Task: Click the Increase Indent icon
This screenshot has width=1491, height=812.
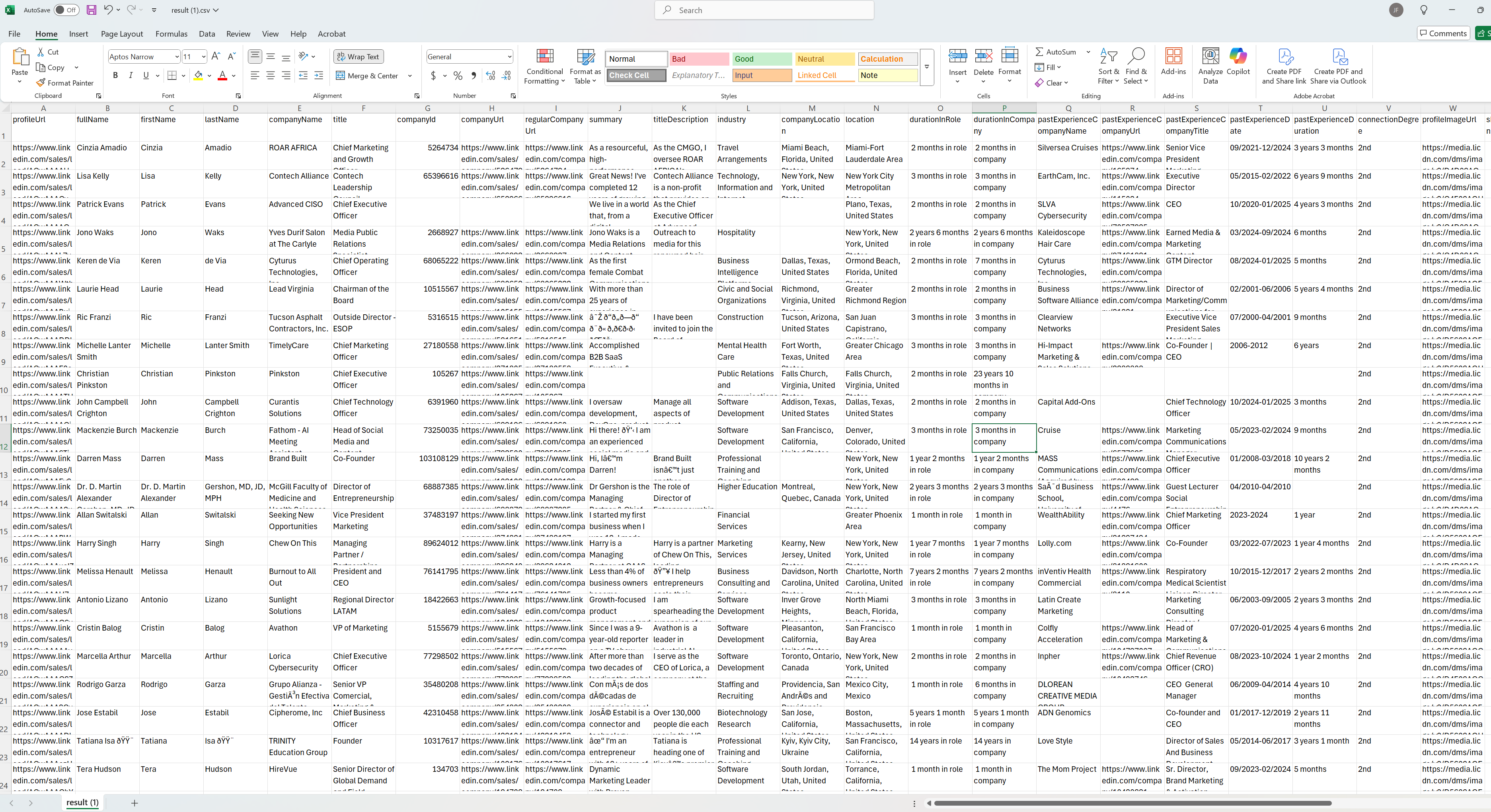Action: [318, 75]
